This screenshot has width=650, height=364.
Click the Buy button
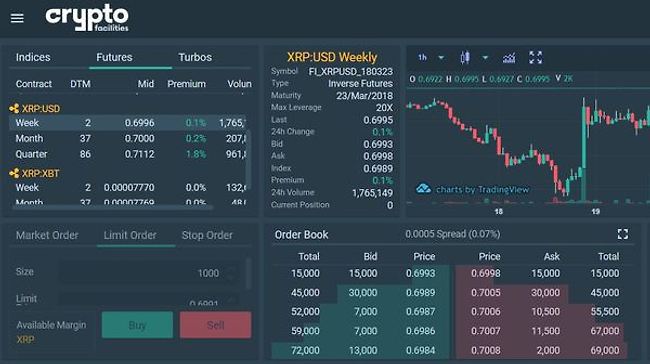pyautogui.click(x=137, y=325)
